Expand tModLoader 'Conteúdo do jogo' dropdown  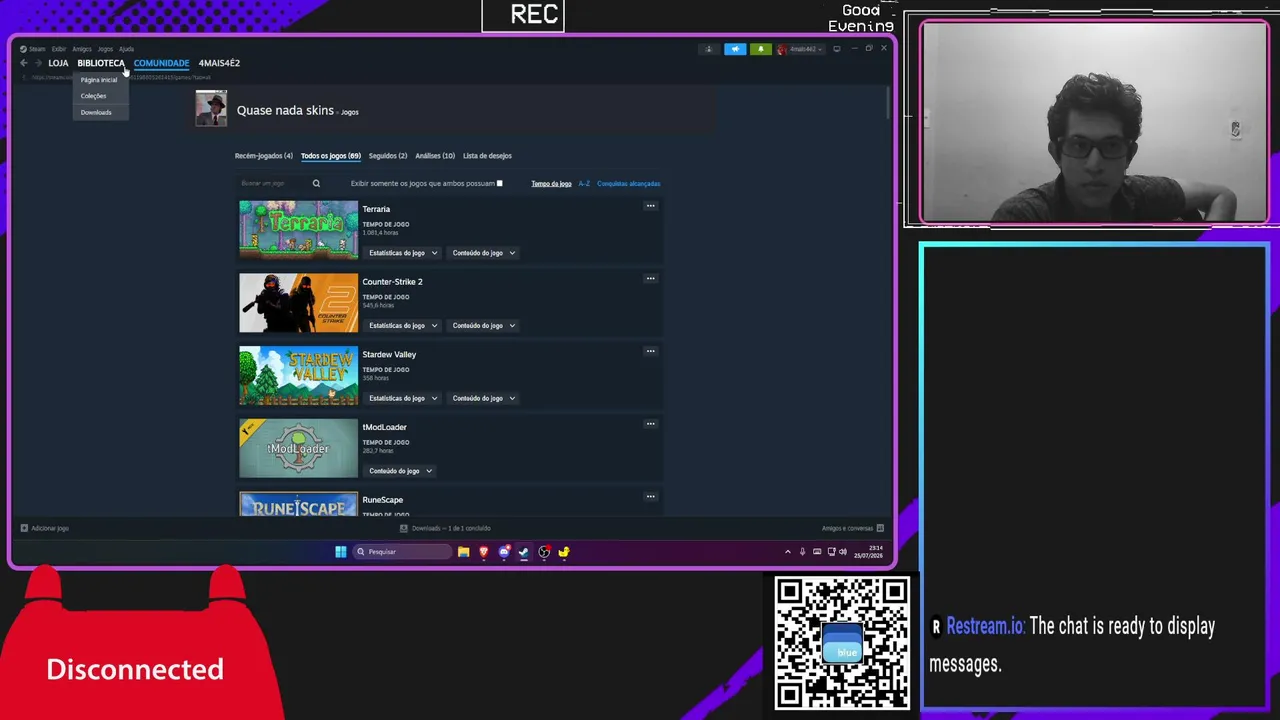[400, 471]
